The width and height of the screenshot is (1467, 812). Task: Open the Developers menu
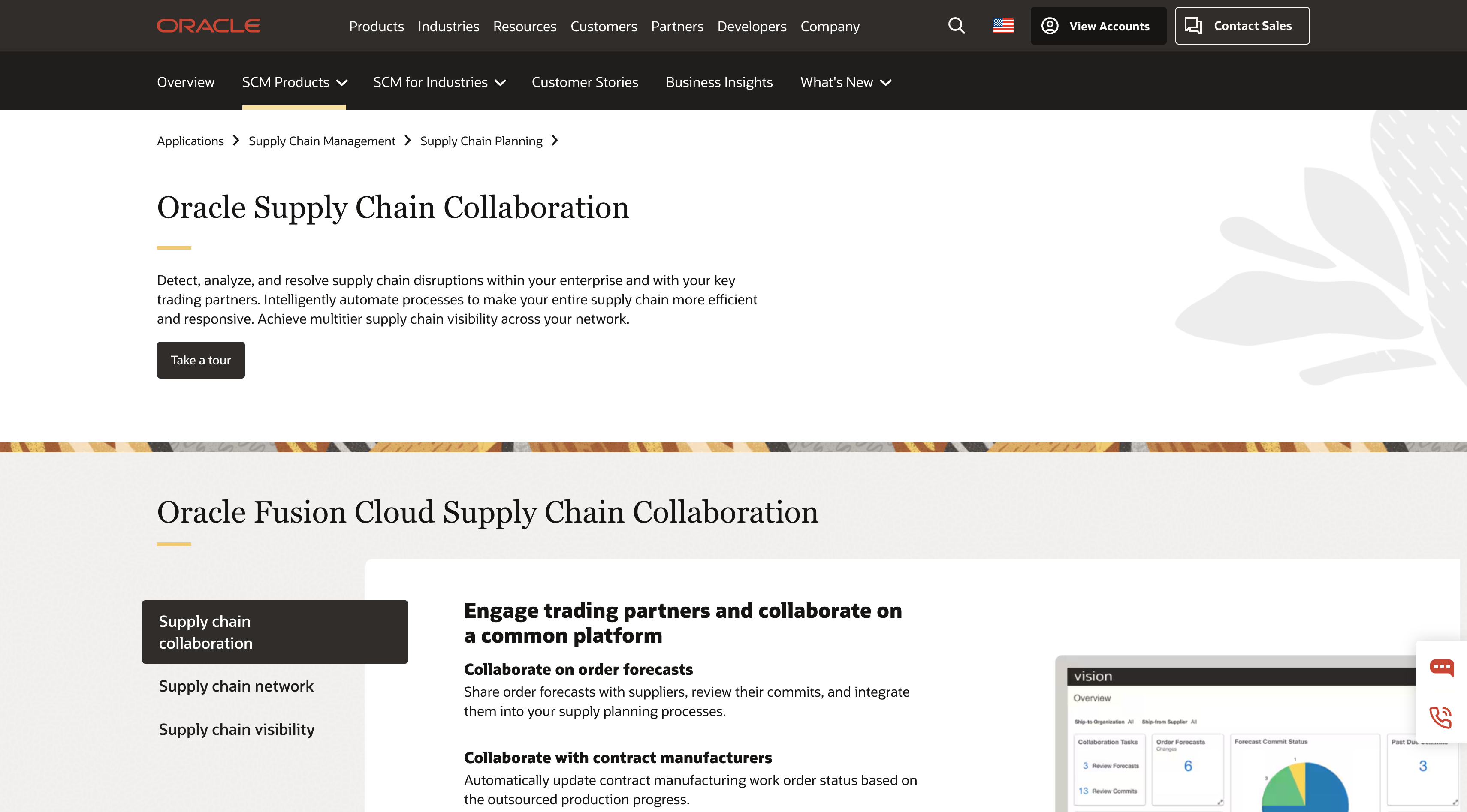click(752, 26)
